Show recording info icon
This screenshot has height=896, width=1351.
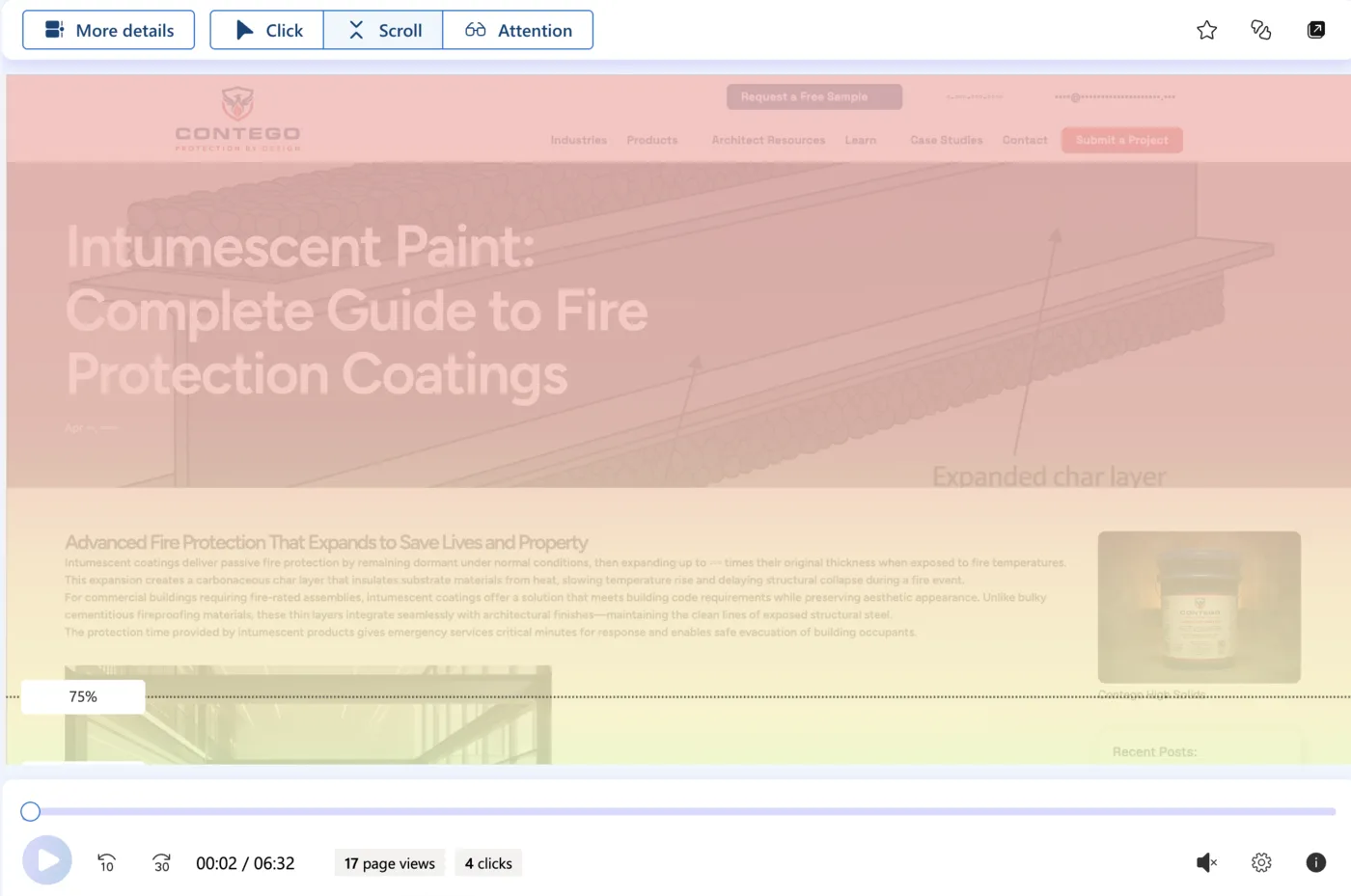pos(1315,862)
